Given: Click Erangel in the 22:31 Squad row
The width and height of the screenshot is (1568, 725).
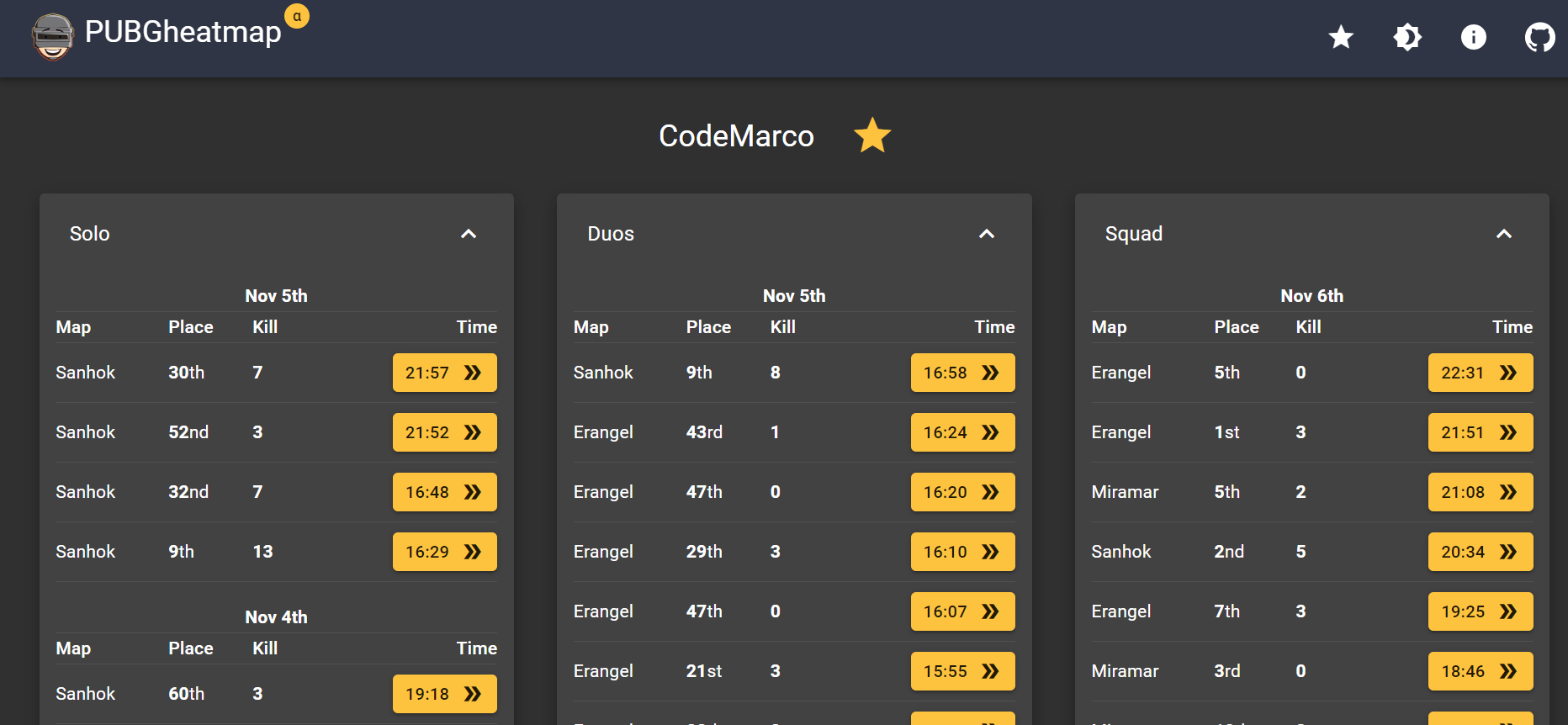Looking at the screenshot, I should [1121, 373].
